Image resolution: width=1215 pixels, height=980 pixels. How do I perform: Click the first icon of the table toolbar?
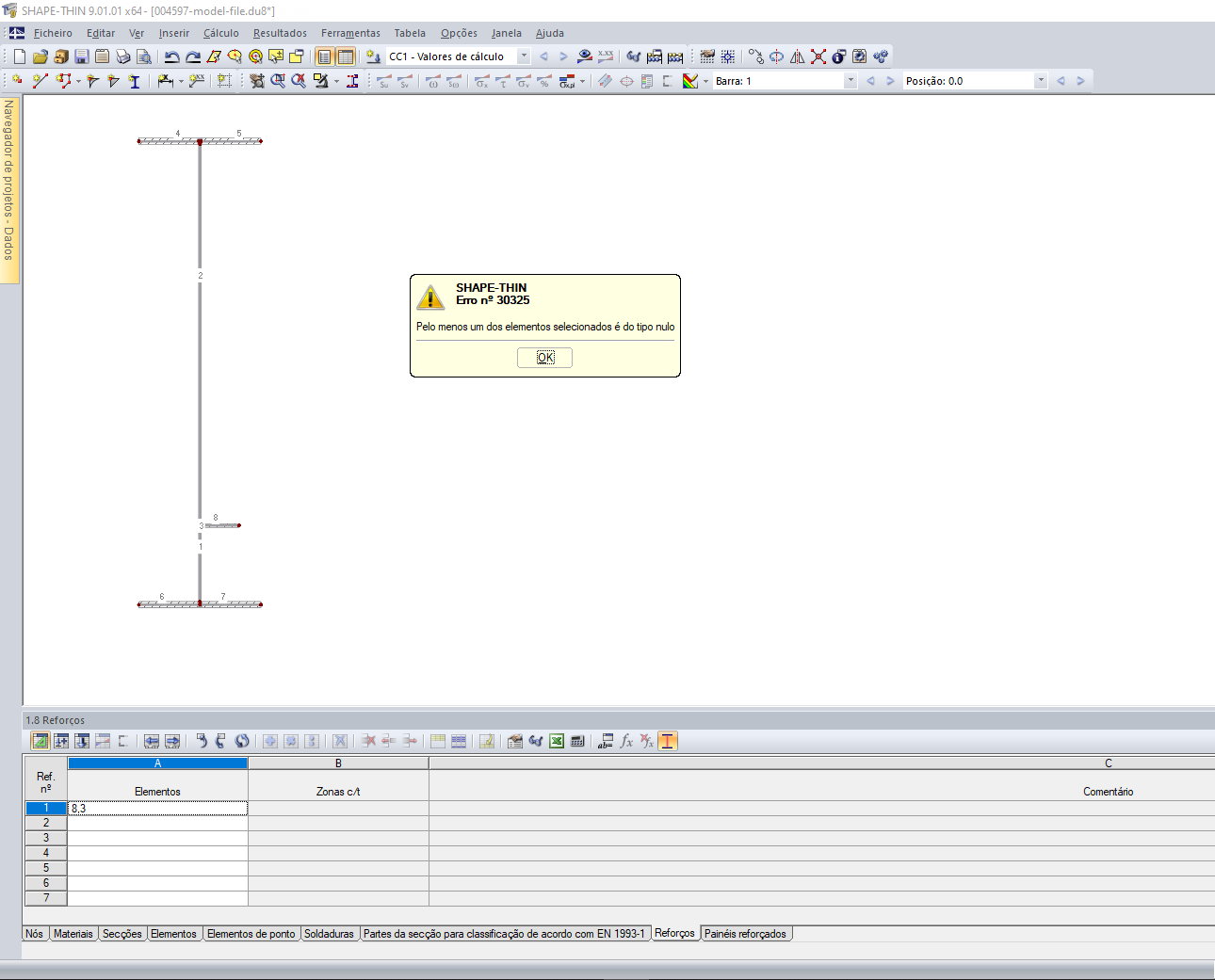click(x=40, y=741)
